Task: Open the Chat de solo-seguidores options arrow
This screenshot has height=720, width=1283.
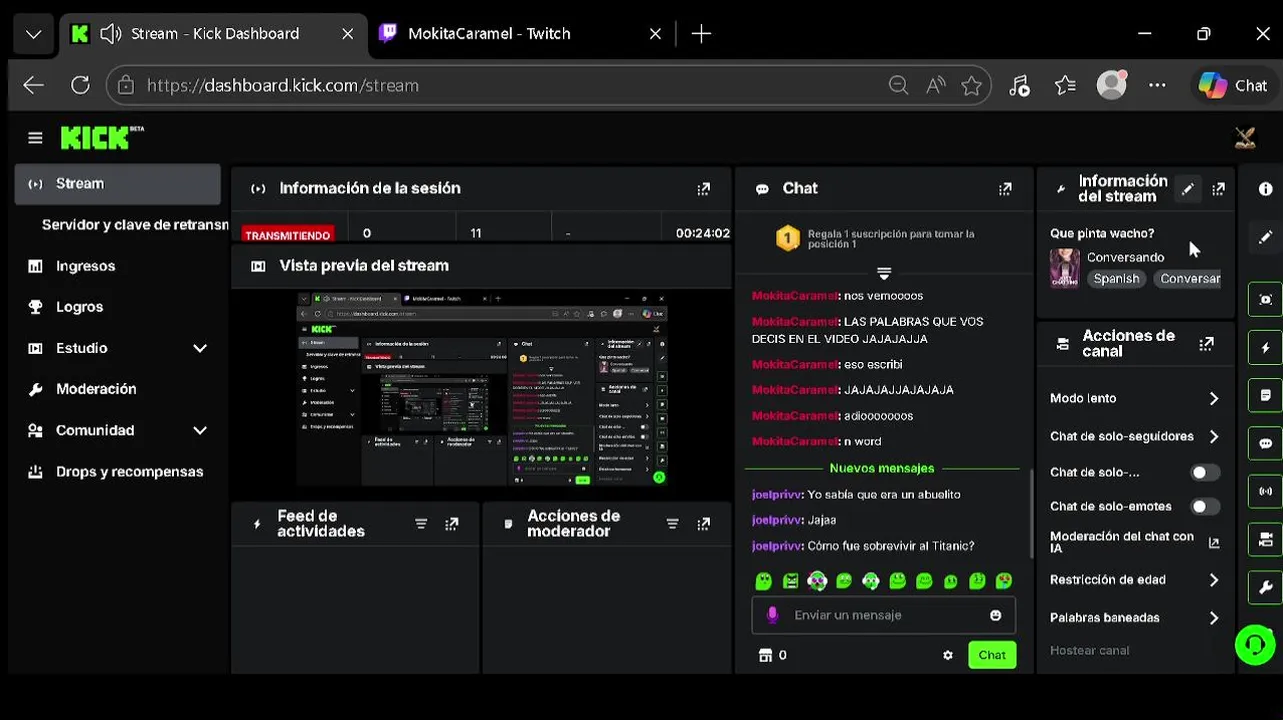Action: click(1214, 436)
